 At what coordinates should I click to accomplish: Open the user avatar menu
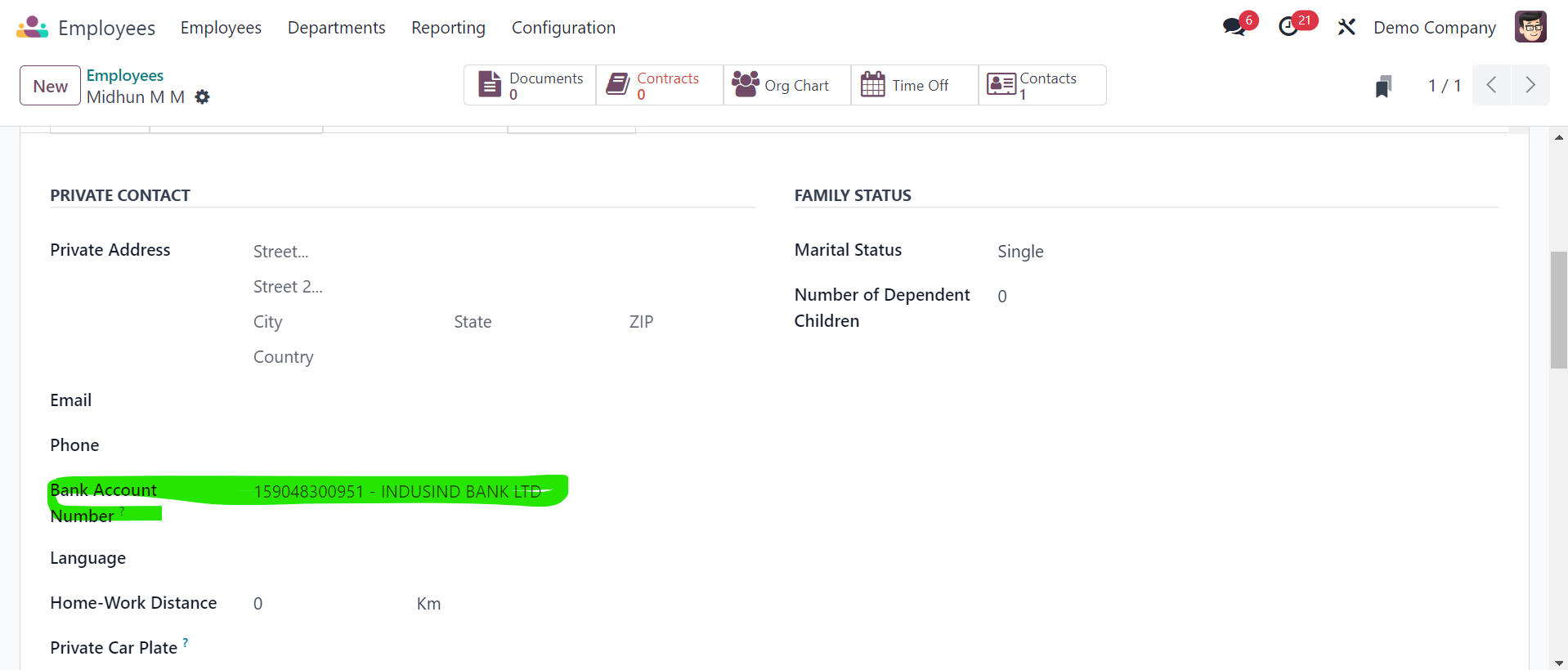click(x=1530, y=27)
